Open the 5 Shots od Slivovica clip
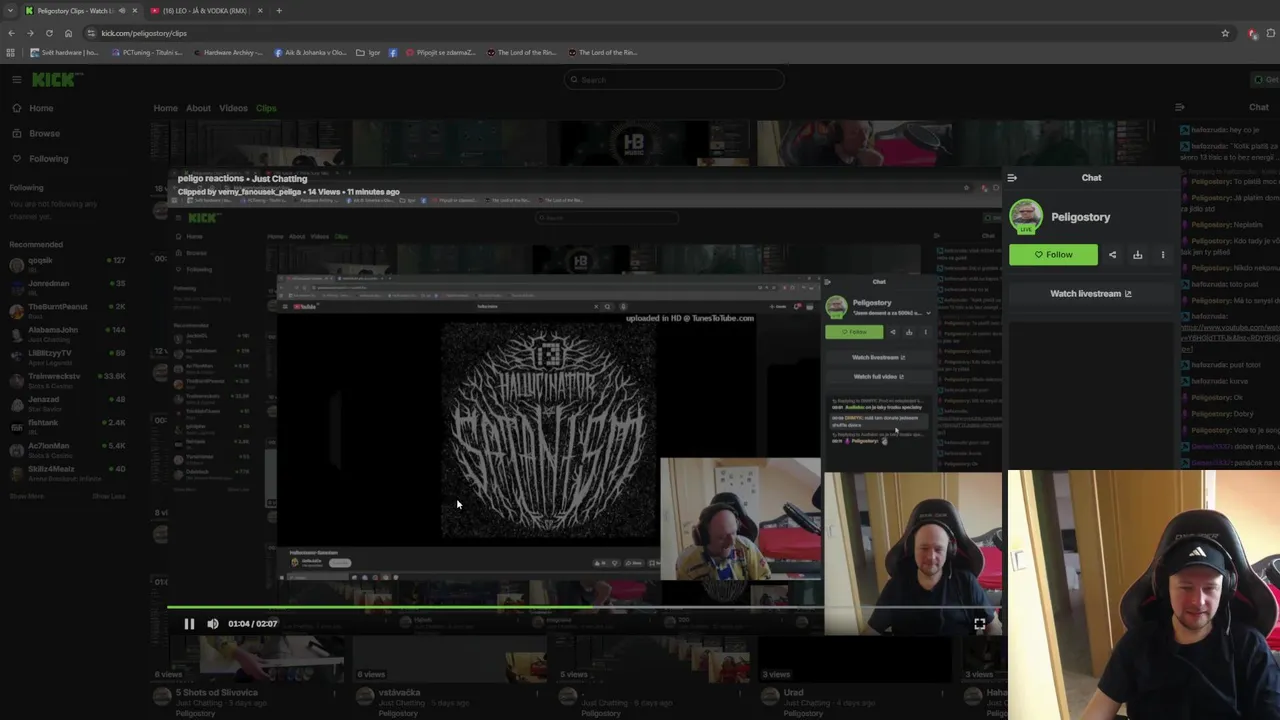The height and width of the screenshot is (720, 1280). (x=218, y=693)
